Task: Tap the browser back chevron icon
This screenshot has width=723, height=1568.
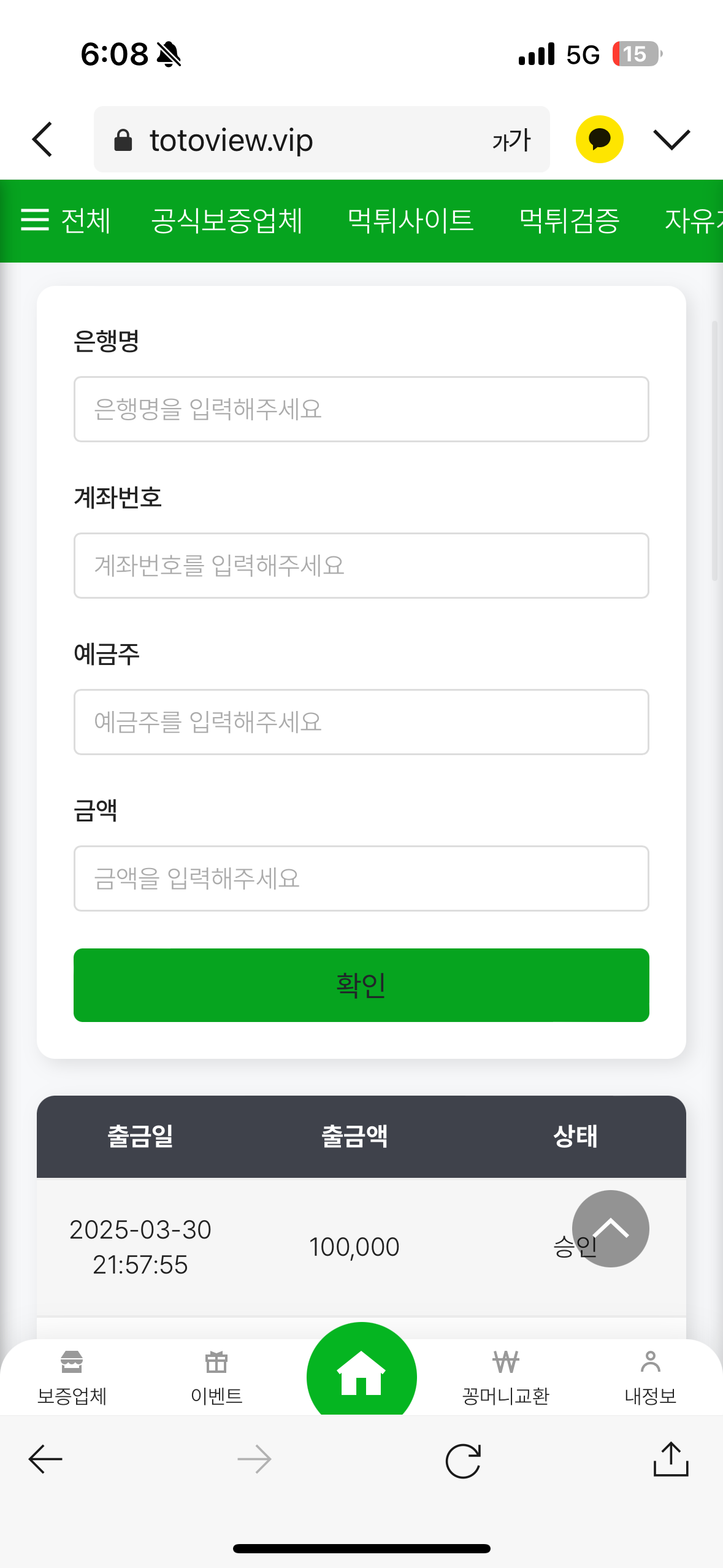Action: [x=43, y=139]
